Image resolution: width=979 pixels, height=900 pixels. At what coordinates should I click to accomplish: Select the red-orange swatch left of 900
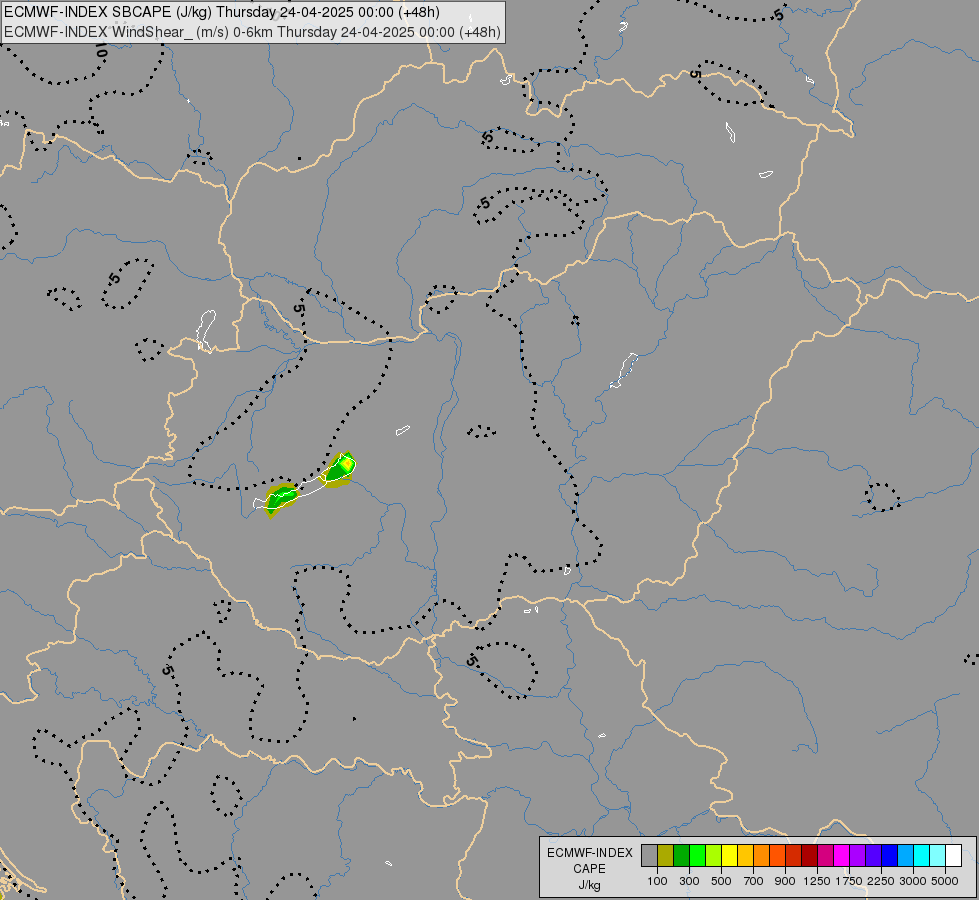click(777, 856)
